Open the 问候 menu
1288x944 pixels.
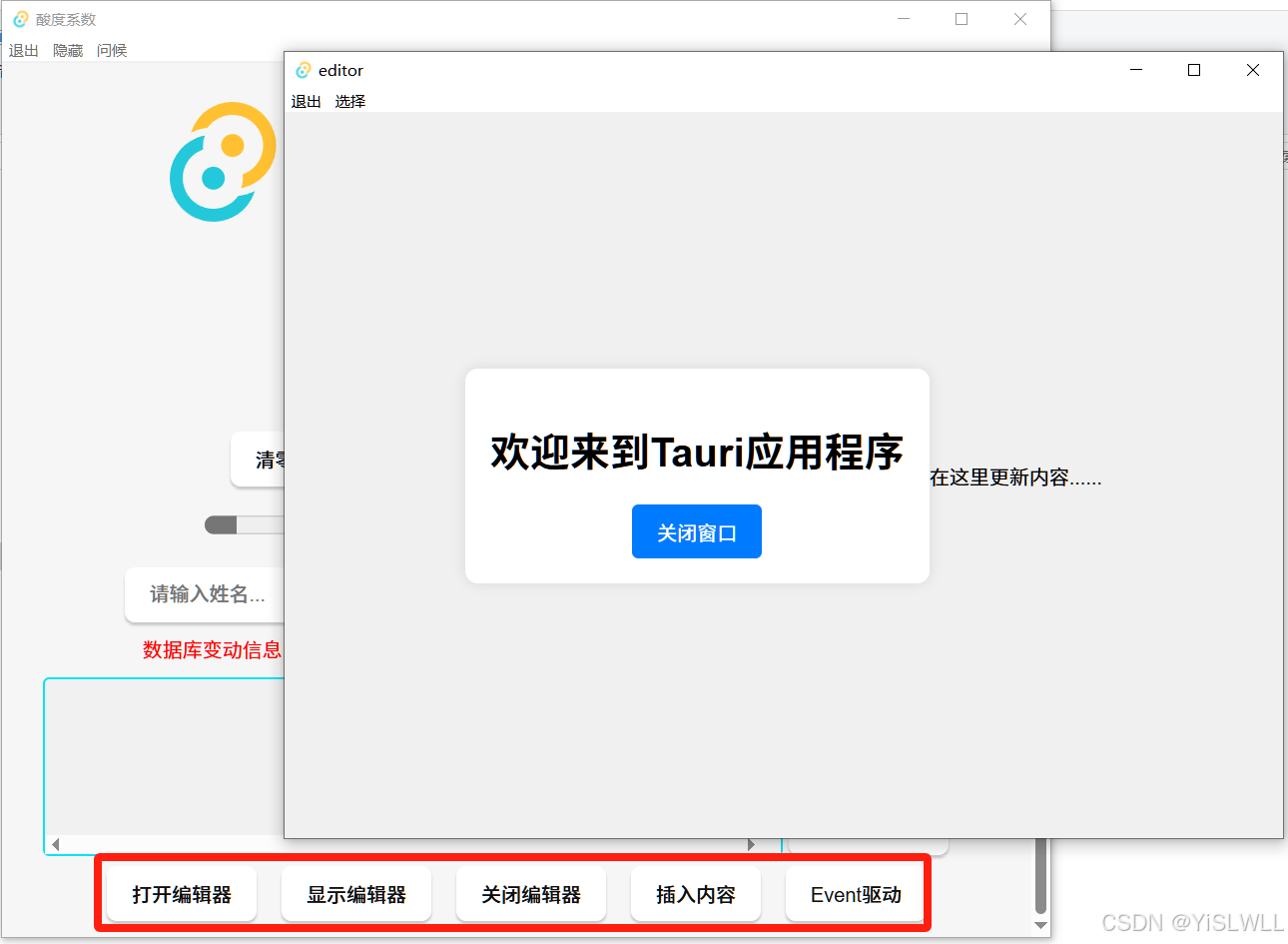[x=111, y=50]
